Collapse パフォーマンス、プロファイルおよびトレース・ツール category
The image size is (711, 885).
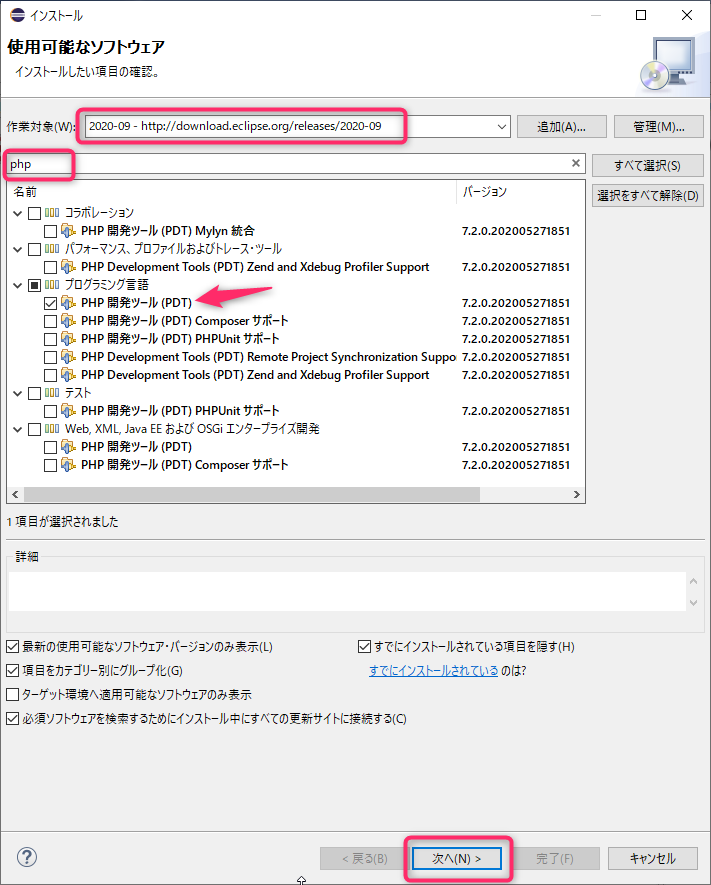[17, 249]
